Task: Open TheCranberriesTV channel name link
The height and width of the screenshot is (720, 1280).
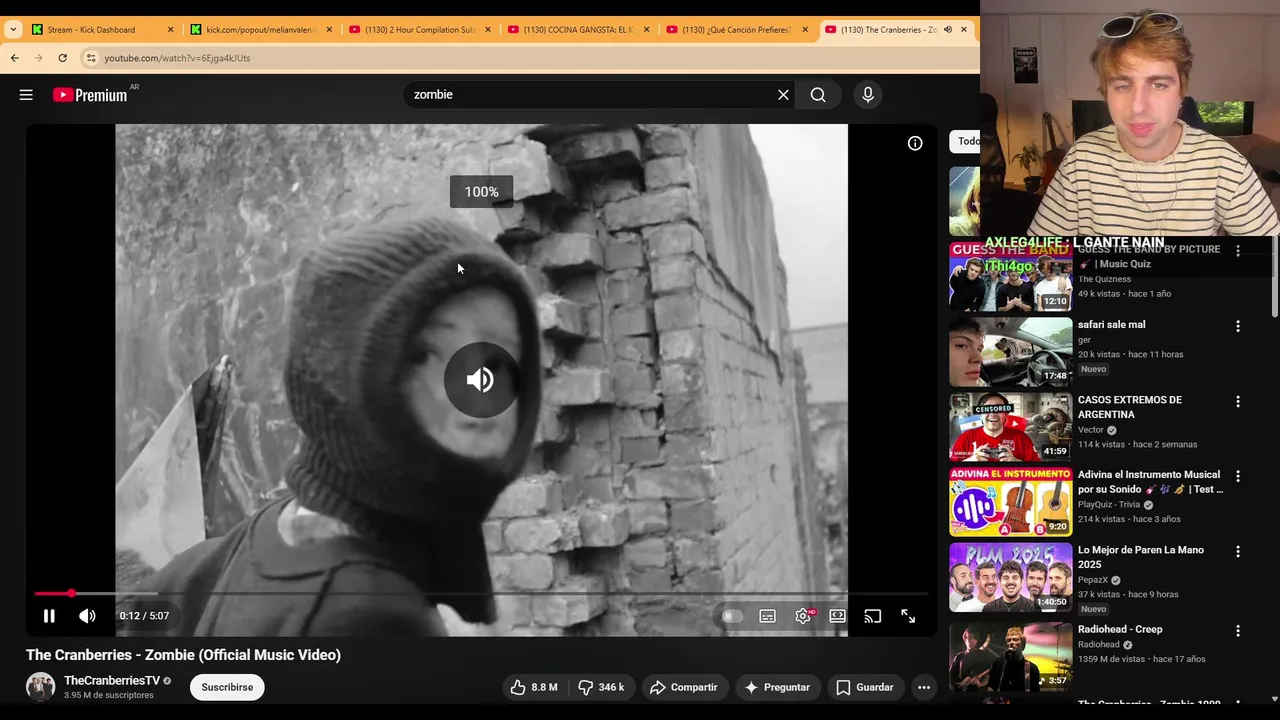Action: [x=112, y=681]
